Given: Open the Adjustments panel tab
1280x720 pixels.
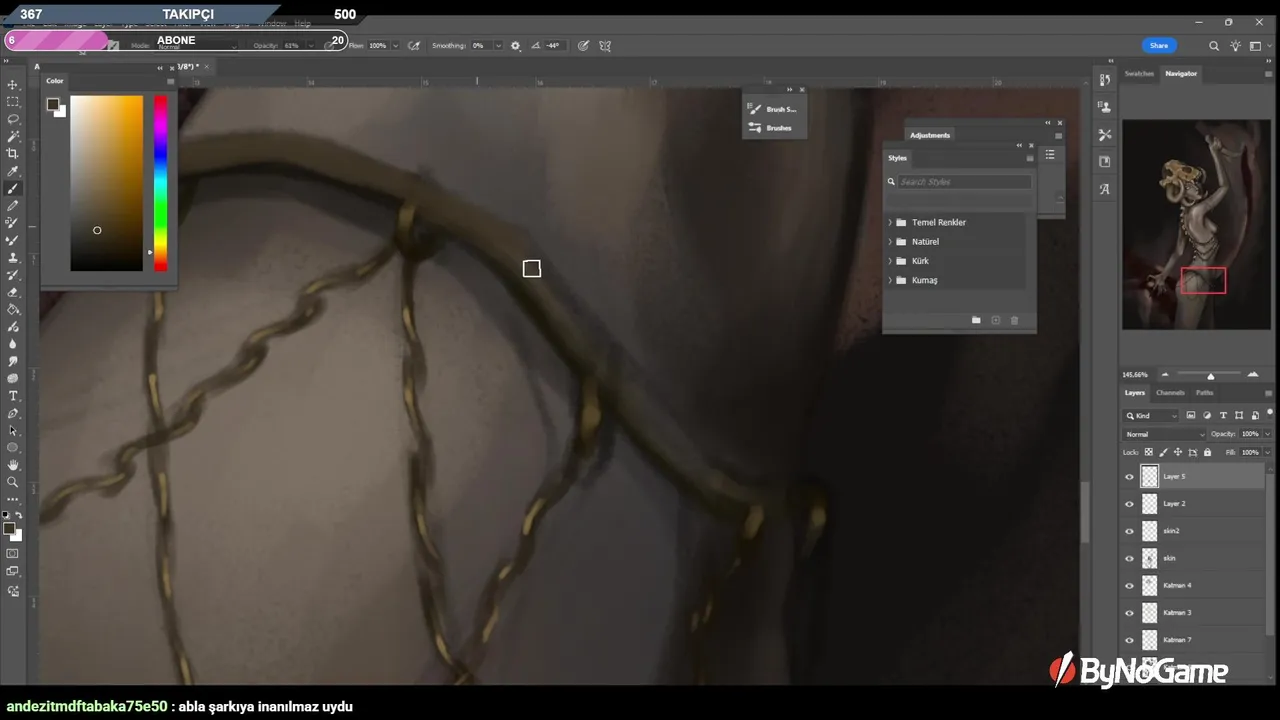Looking at the screenshot, I should point(930,135).
